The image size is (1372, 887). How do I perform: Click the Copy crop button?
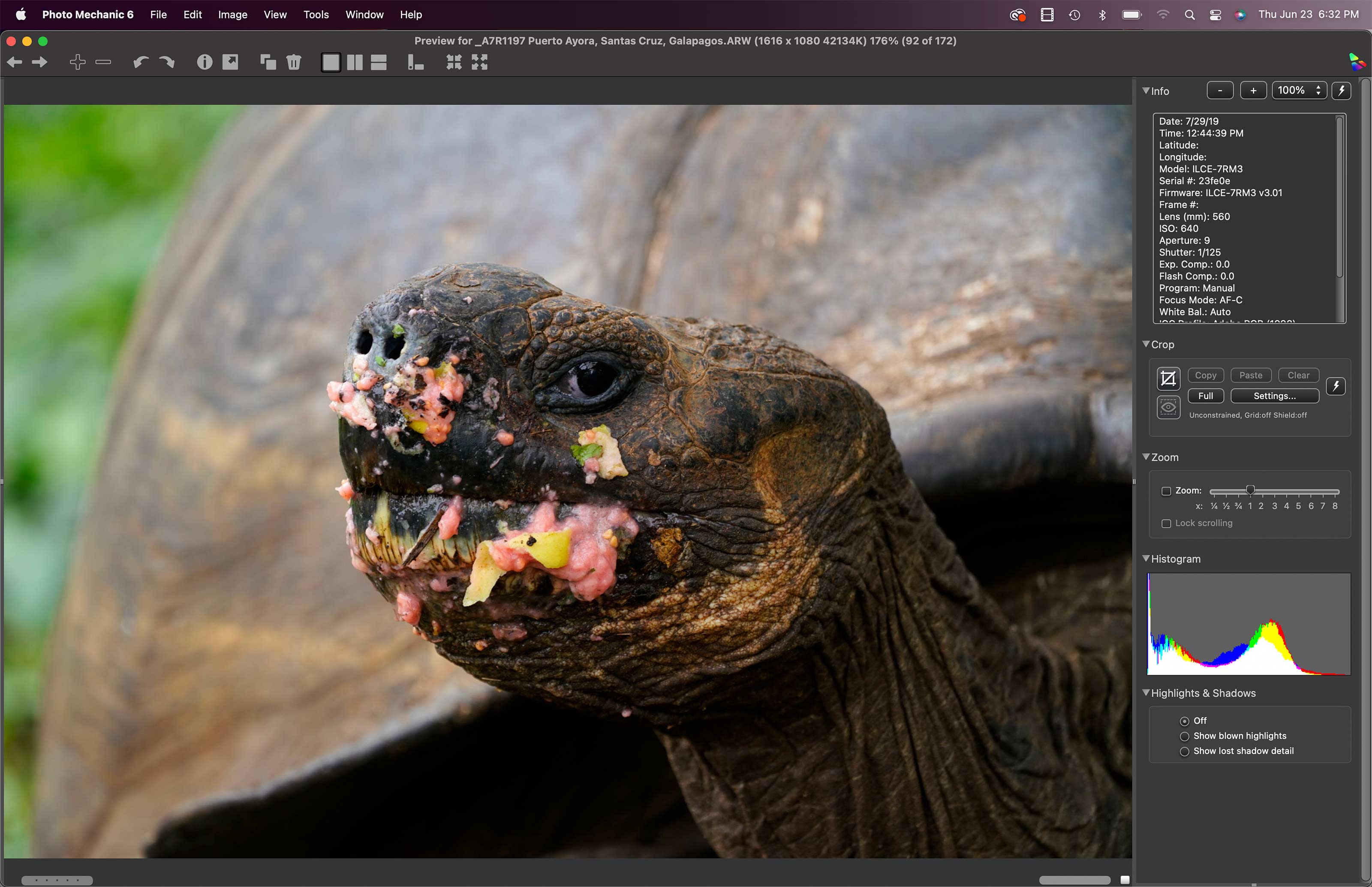pos(1206,375)
